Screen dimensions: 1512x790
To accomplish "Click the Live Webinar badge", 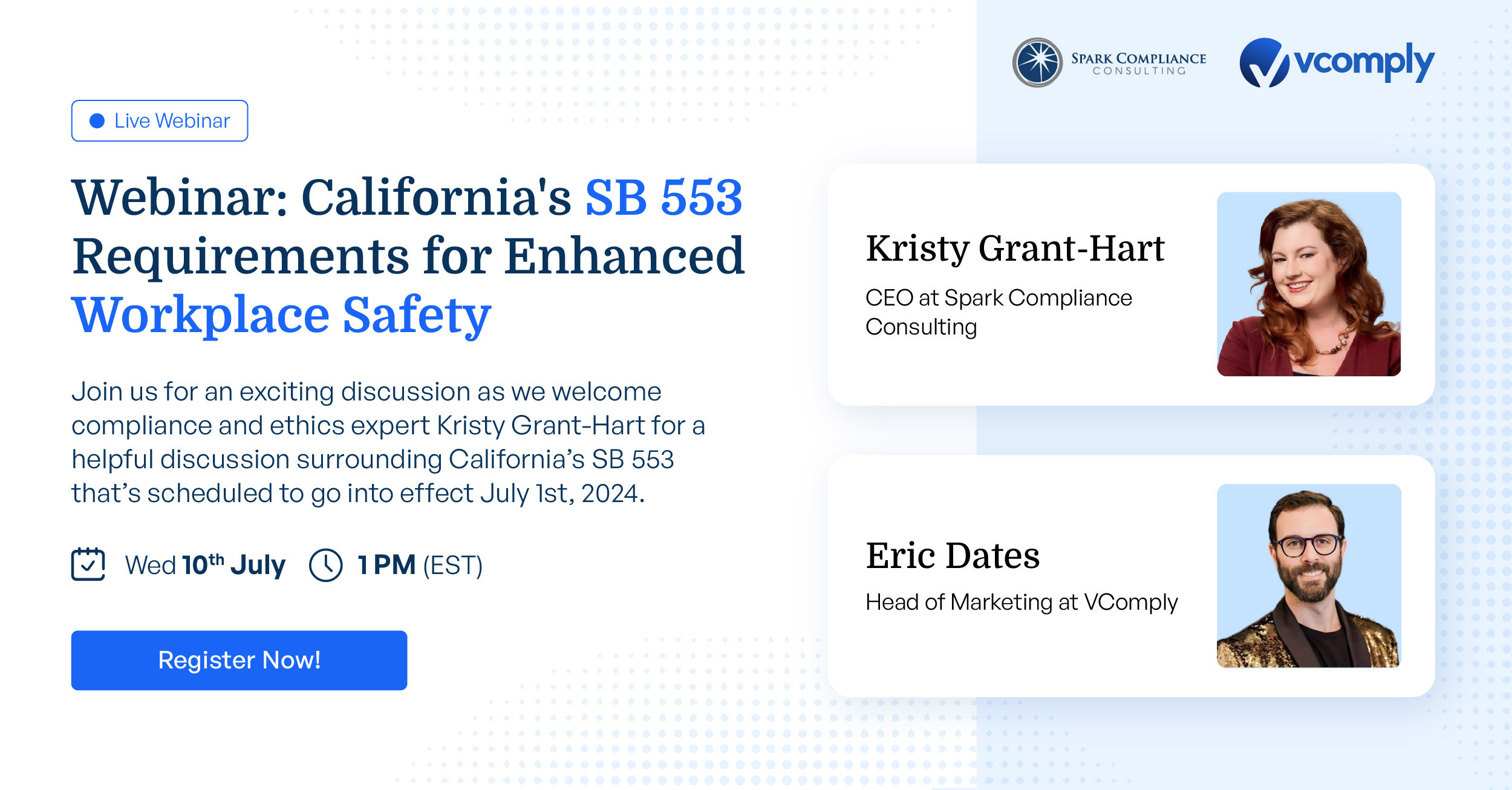I will click(160, 121).
